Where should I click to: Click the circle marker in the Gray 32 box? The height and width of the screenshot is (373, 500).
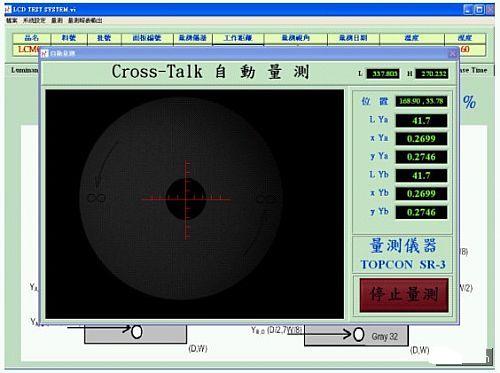[358, 334]
